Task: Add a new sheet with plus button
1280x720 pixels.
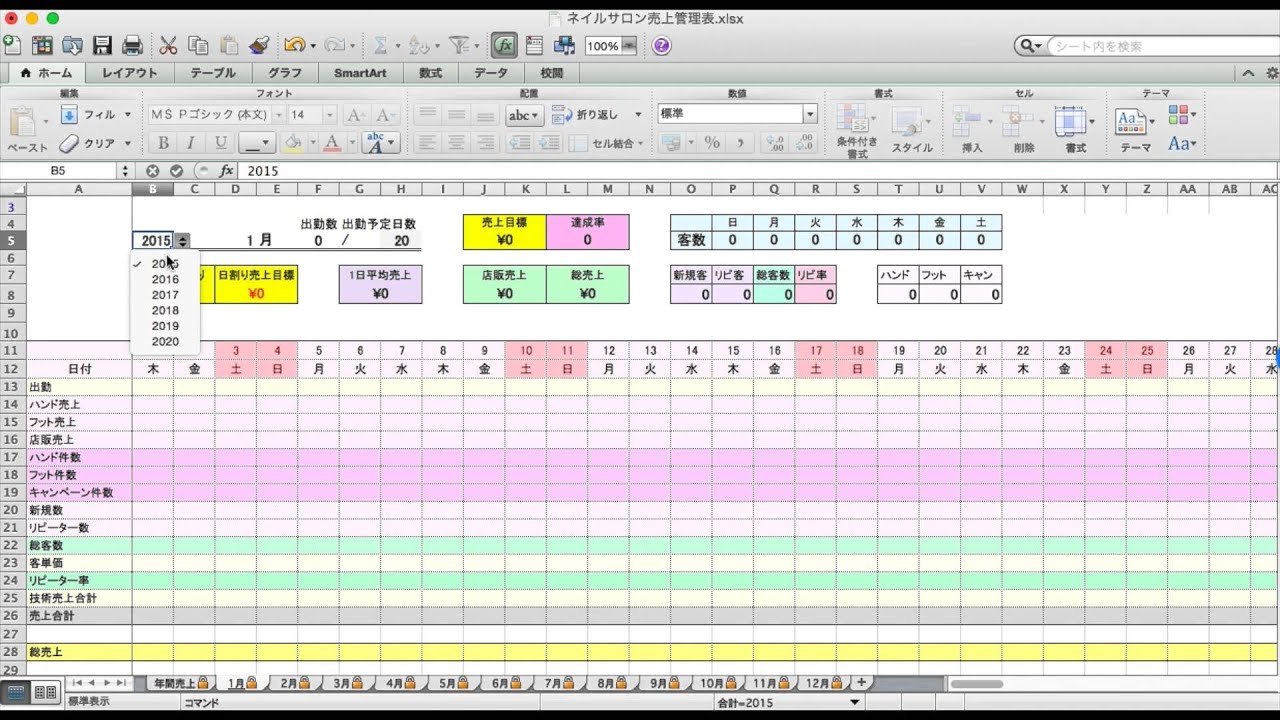Action: click(x=861, y=682)
